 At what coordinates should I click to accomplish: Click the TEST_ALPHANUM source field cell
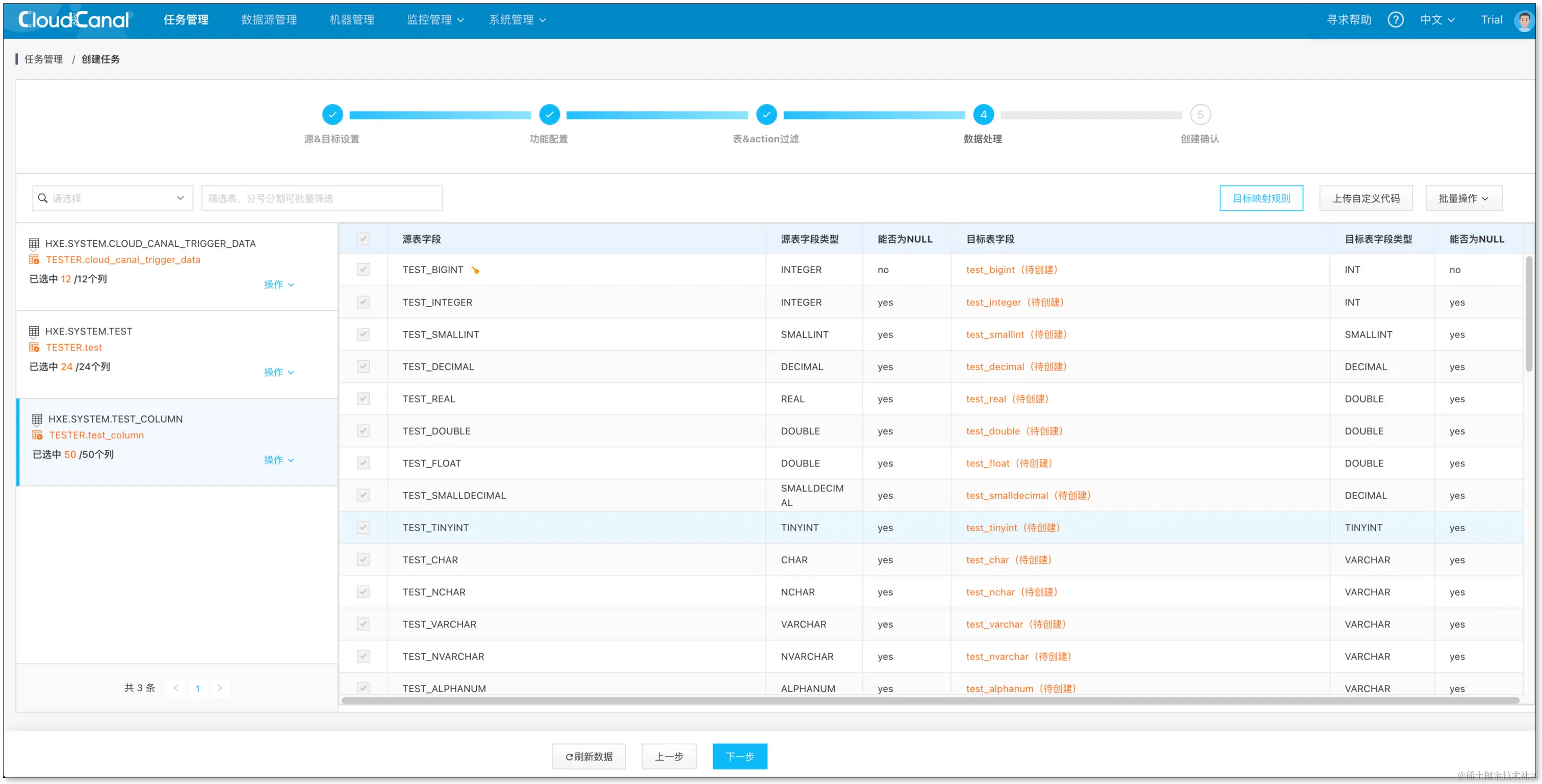tap(444, 688)
